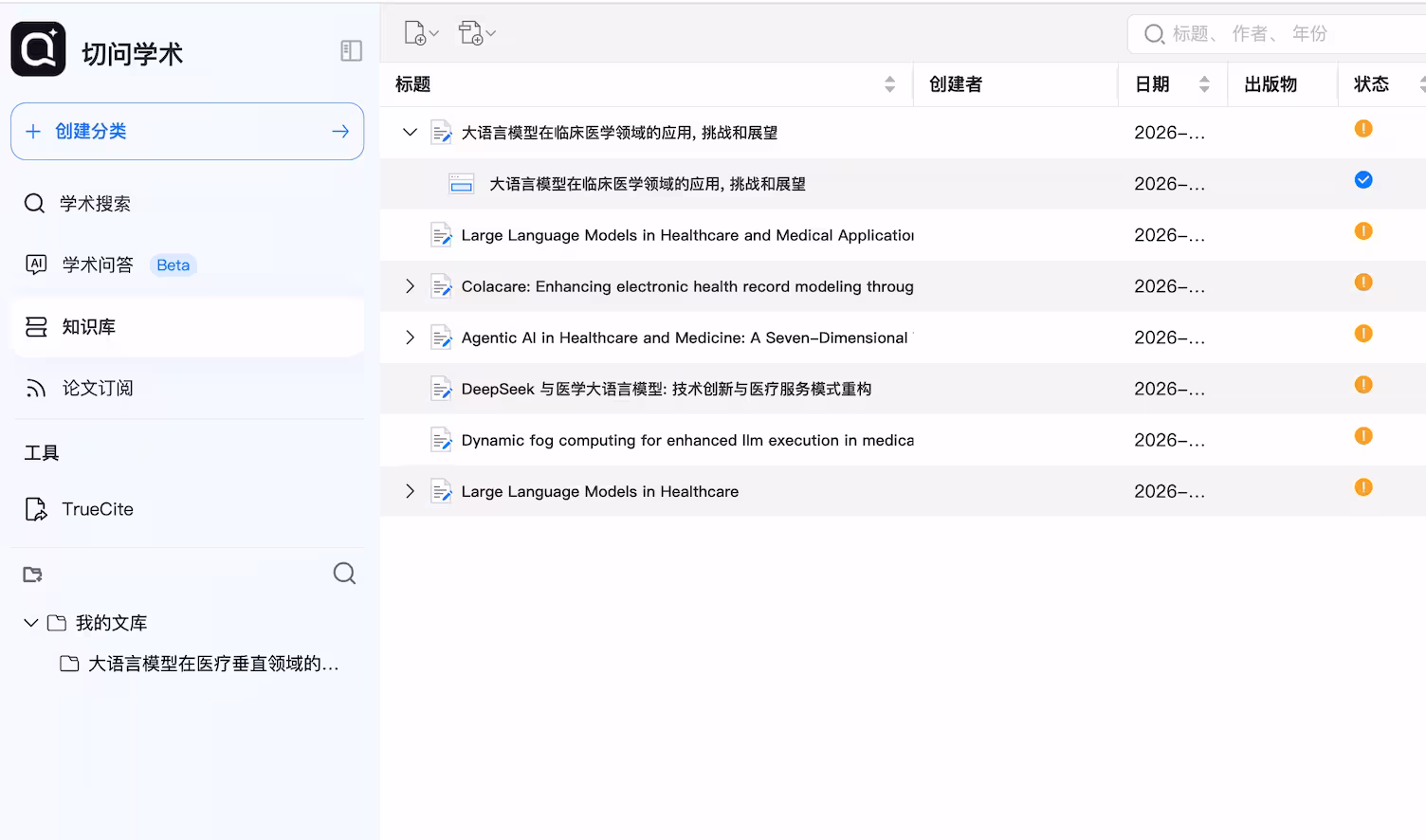Image resolution: width=1426 pixels, height=840 pixels.
Task: Click warning status icon on Large Language Models in Healthcare
Action: (x=1363, y=486)
